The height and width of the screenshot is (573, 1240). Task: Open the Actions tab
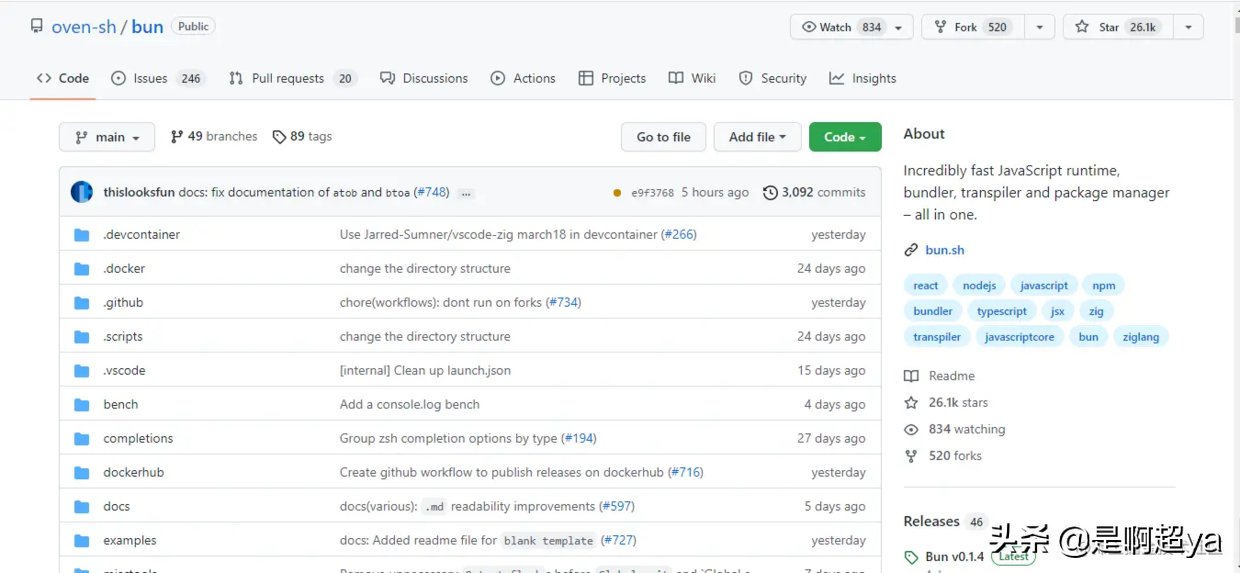523,78
